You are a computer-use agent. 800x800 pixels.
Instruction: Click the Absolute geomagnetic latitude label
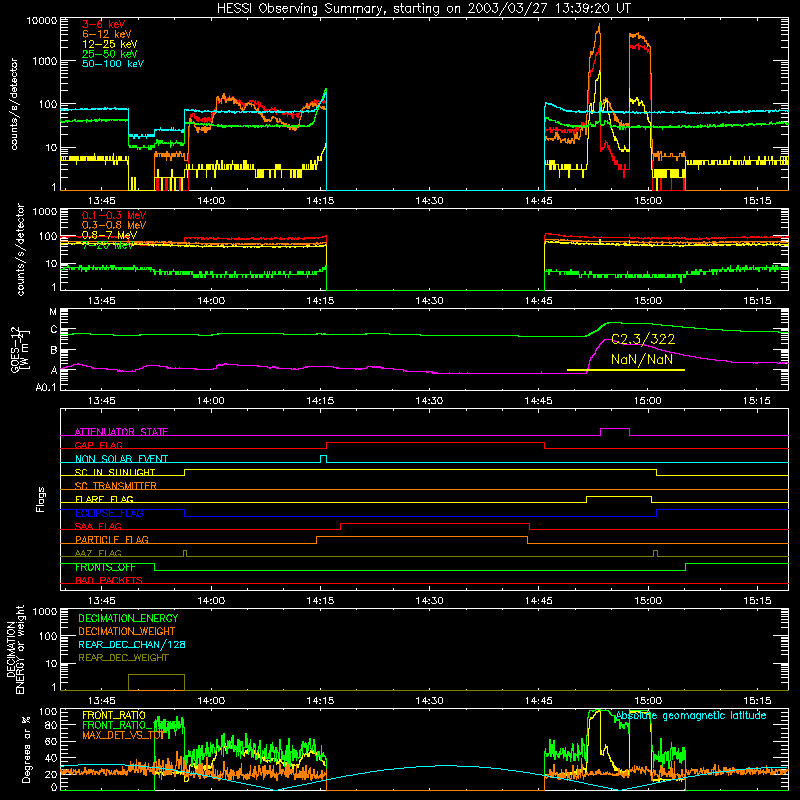[691, 716]
